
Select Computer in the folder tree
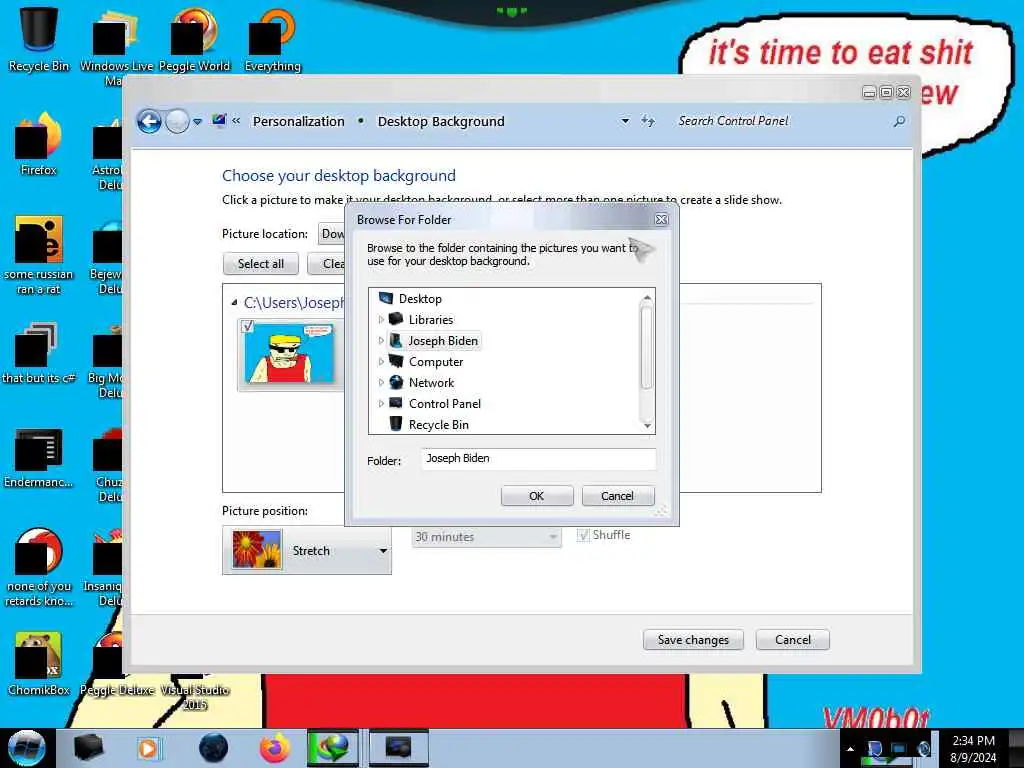point(436,362)
